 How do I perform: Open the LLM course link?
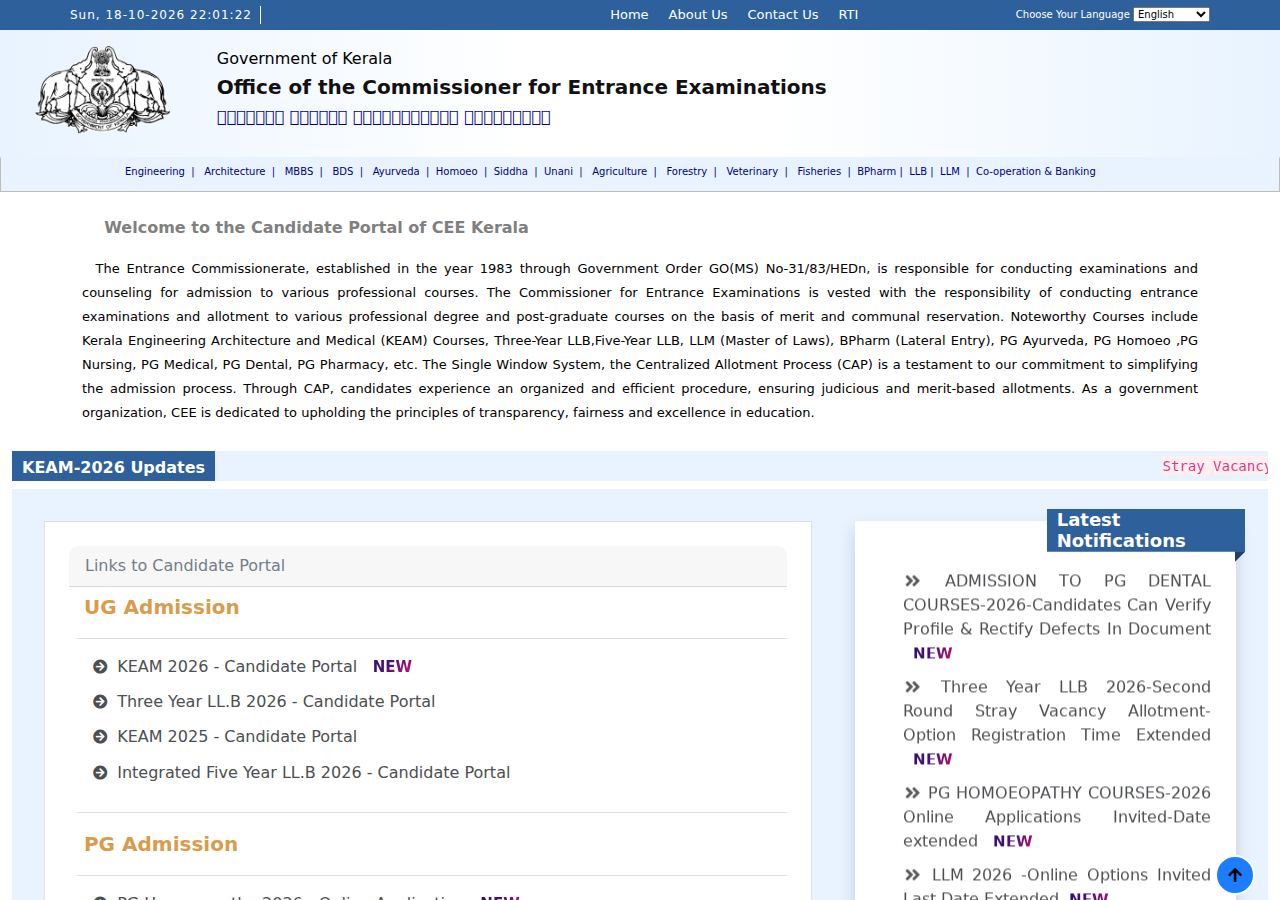click(x=950, y=172)
